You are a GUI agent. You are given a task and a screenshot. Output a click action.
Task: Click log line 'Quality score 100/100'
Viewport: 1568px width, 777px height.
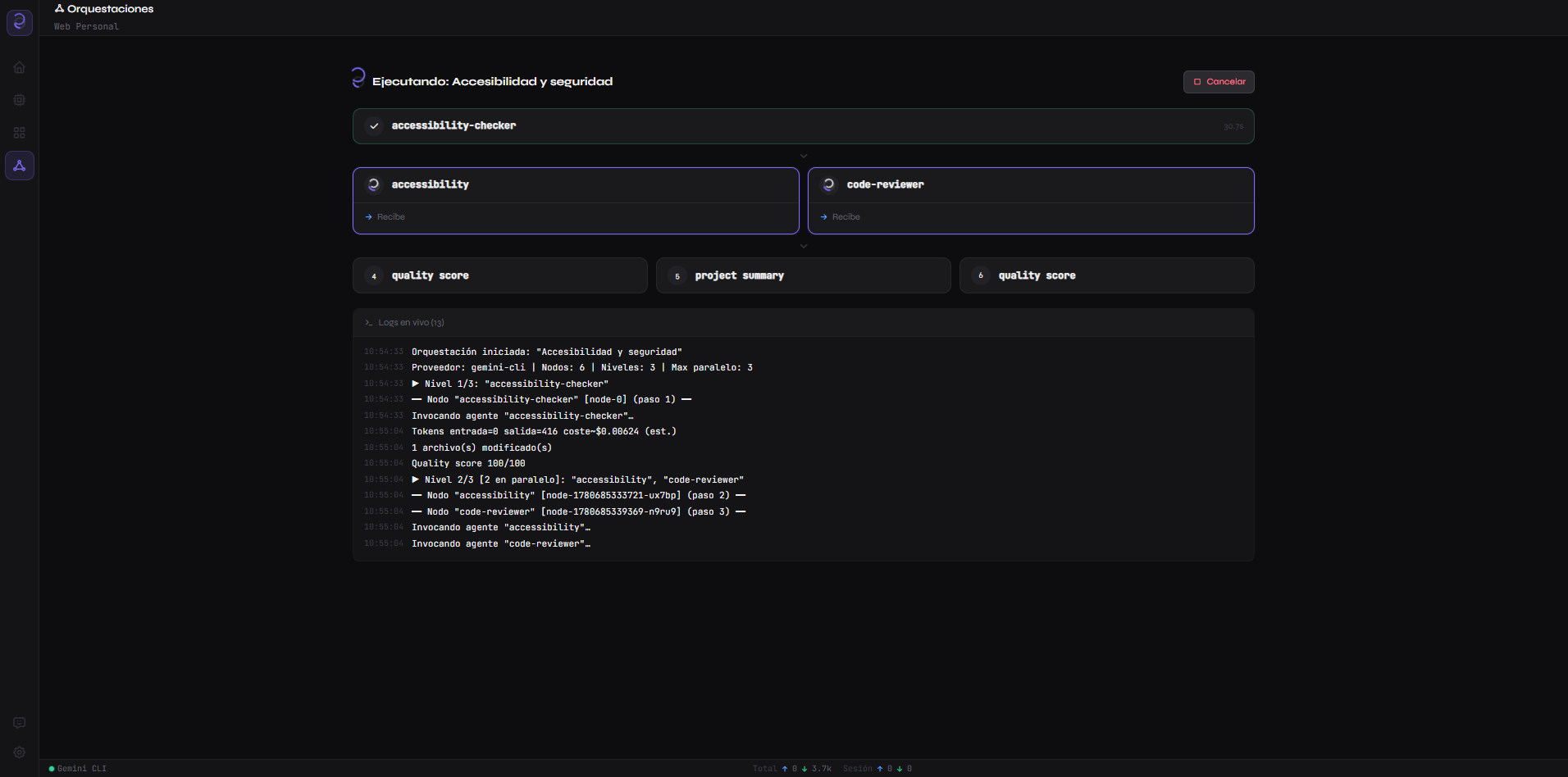(468, 464)
